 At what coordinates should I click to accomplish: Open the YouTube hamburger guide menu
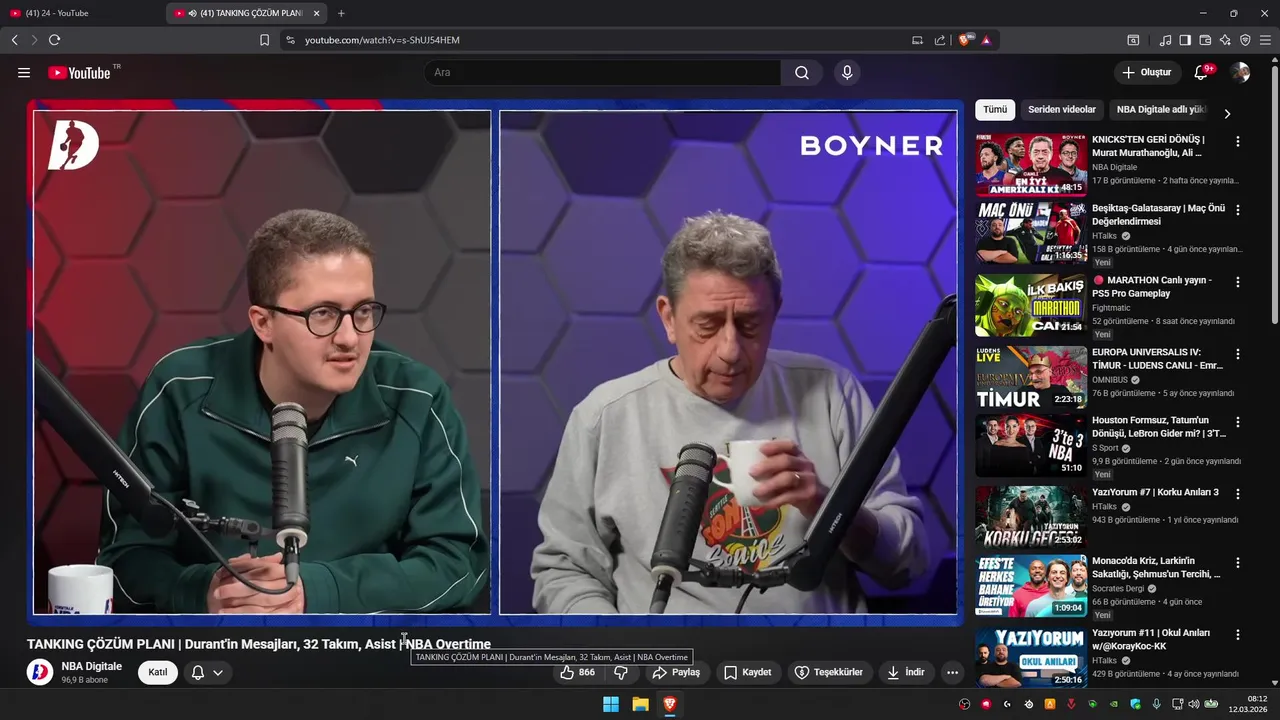(24, 72)
